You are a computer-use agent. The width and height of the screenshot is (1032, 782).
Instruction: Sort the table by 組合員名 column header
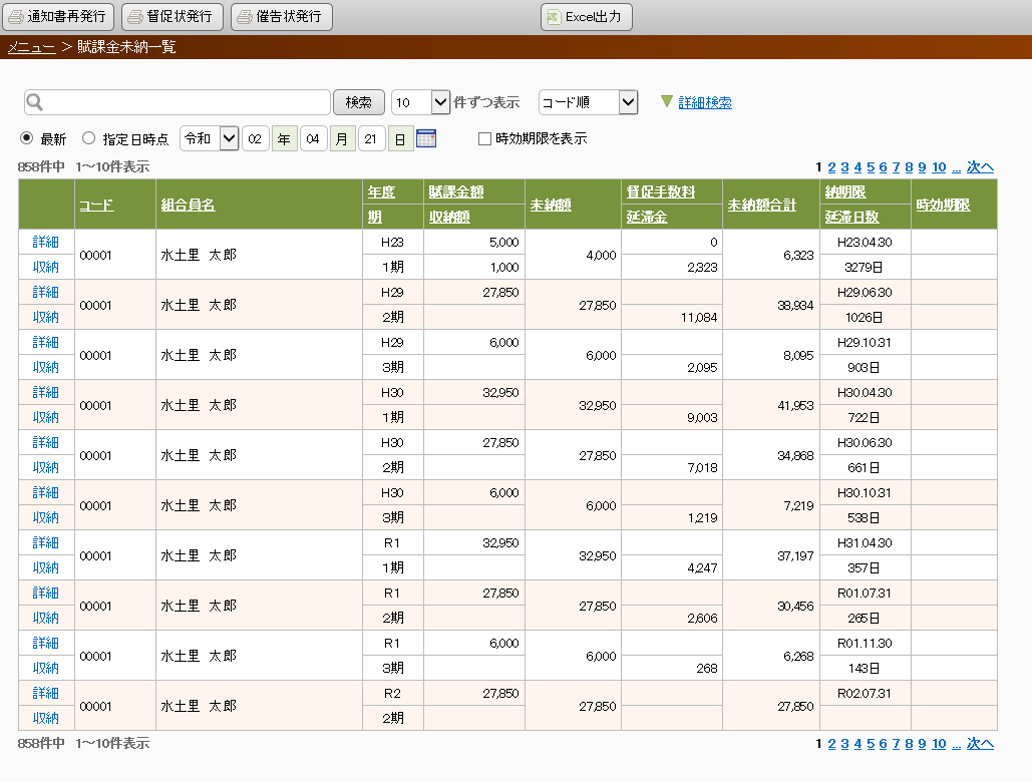[188, 205]
